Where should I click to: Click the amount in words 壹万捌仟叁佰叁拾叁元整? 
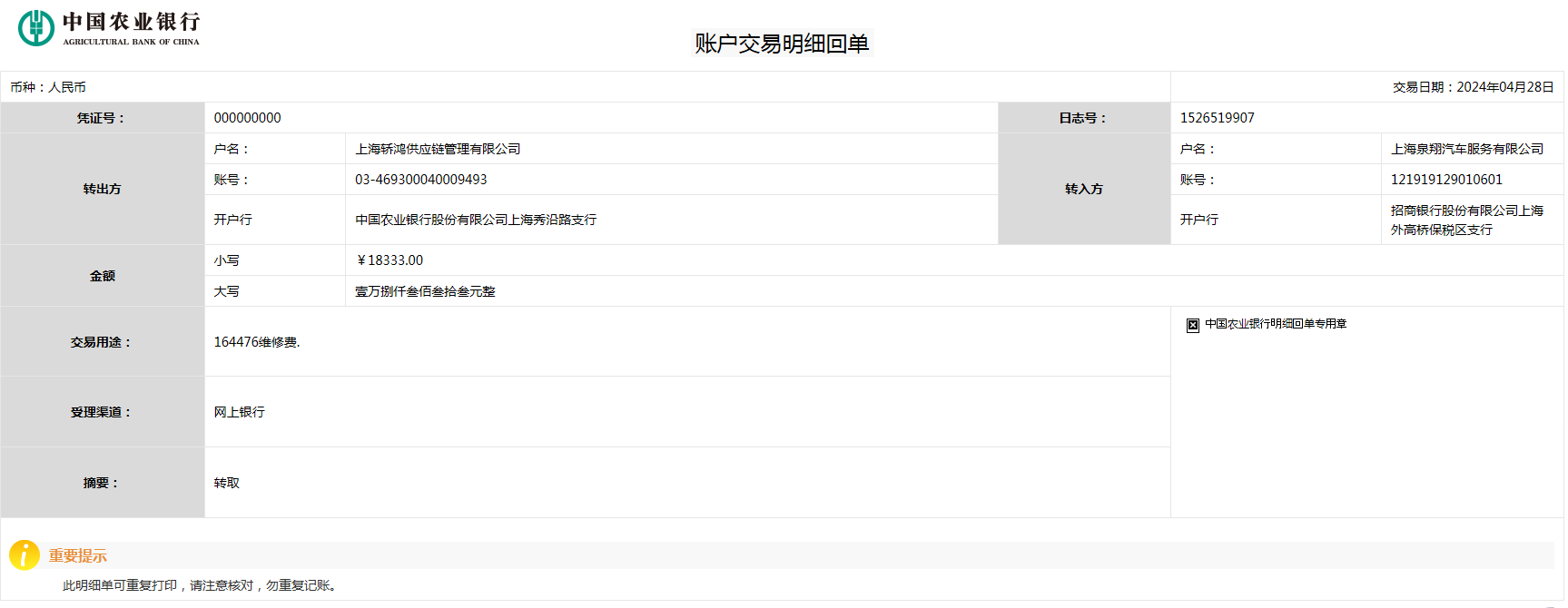[425, 291]
